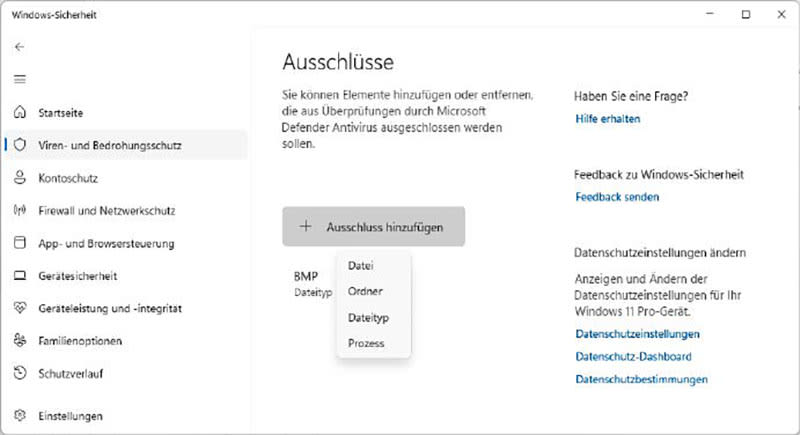
Task: Click the Ausschluss hinzufügen button
Action: [373, 227]
